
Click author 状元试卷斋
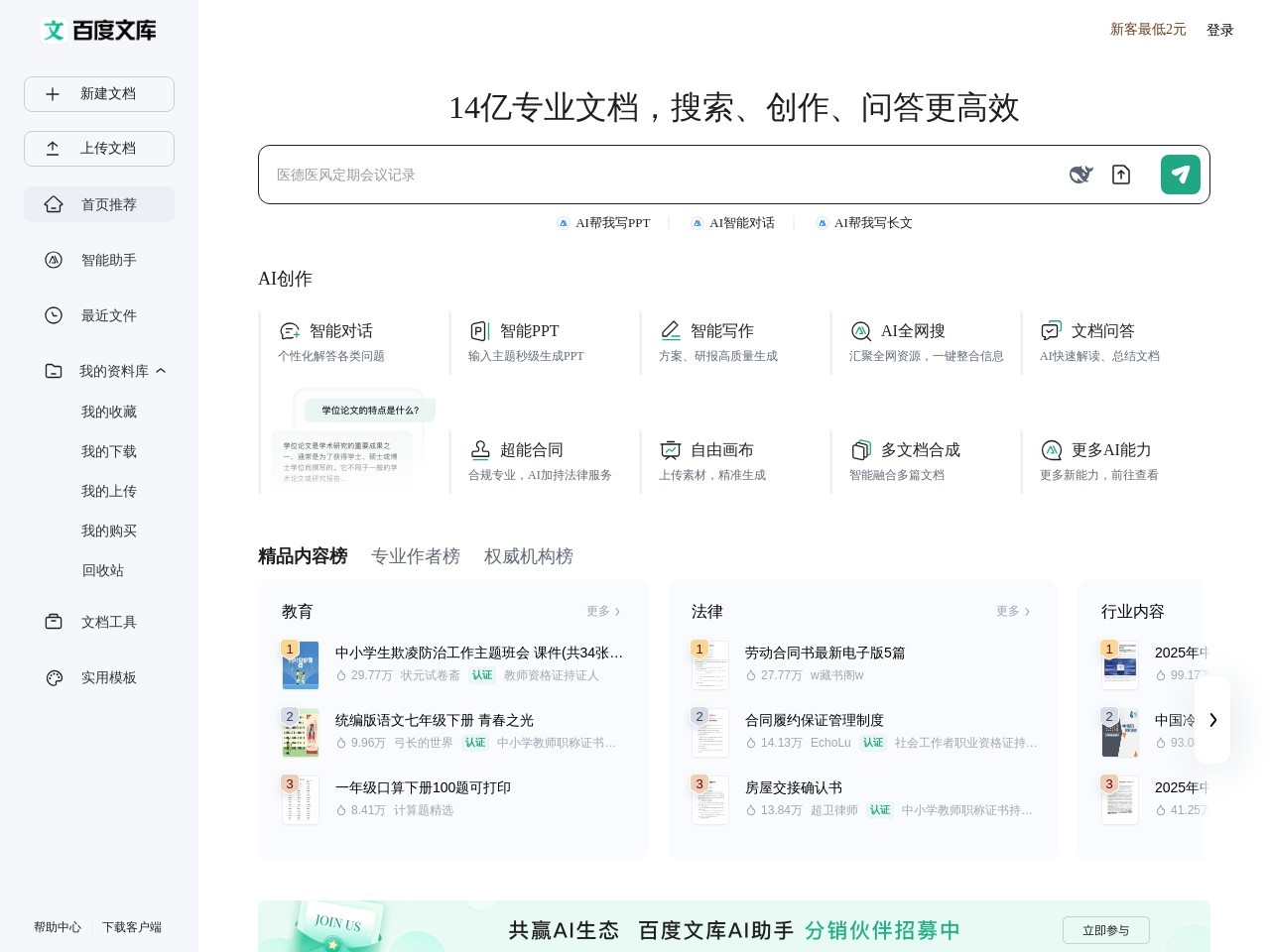[431, 675]
